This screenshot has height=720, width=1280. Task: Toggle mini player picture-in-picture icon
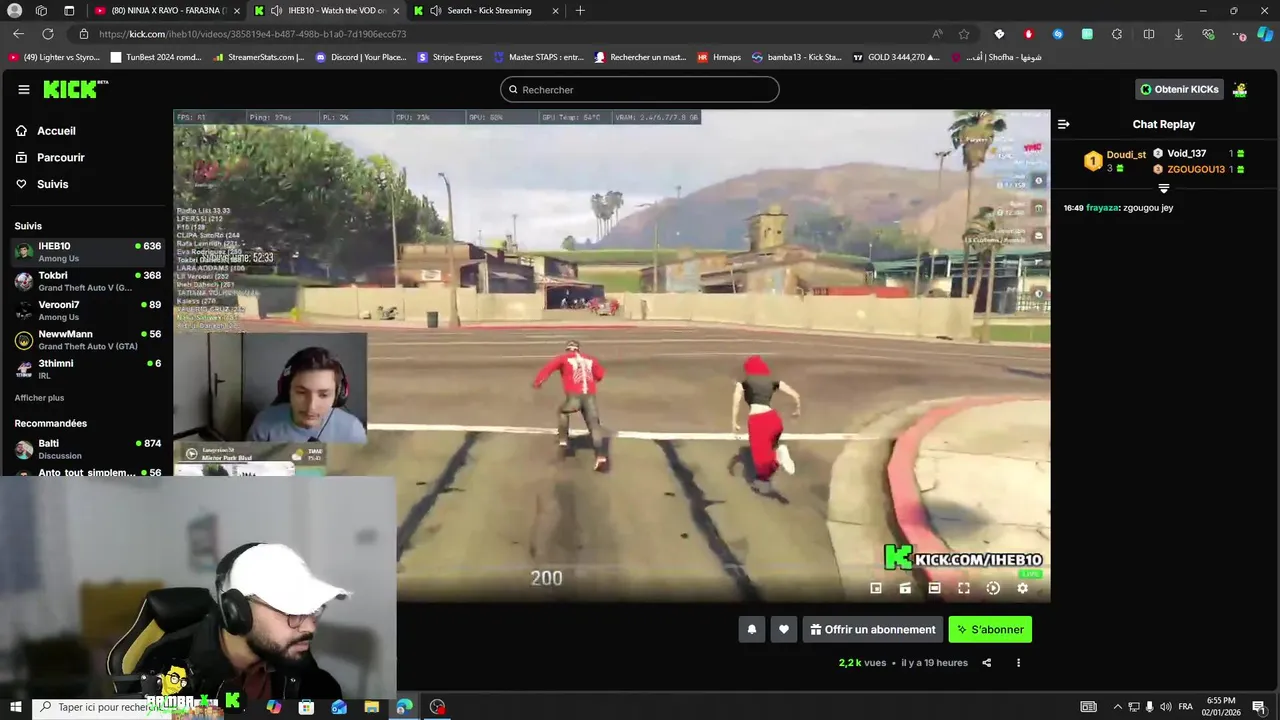coord(876,588)
